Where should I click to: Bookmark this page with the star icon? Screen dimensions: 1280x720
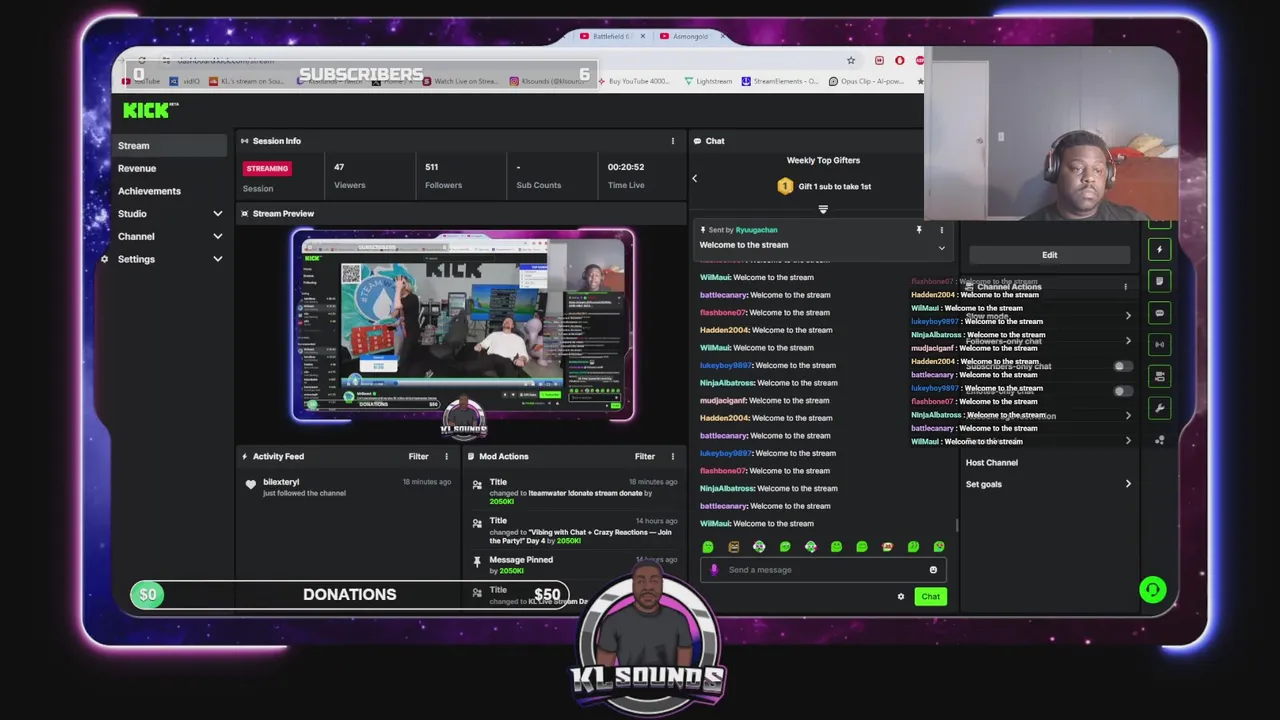[x=851, y=61]
